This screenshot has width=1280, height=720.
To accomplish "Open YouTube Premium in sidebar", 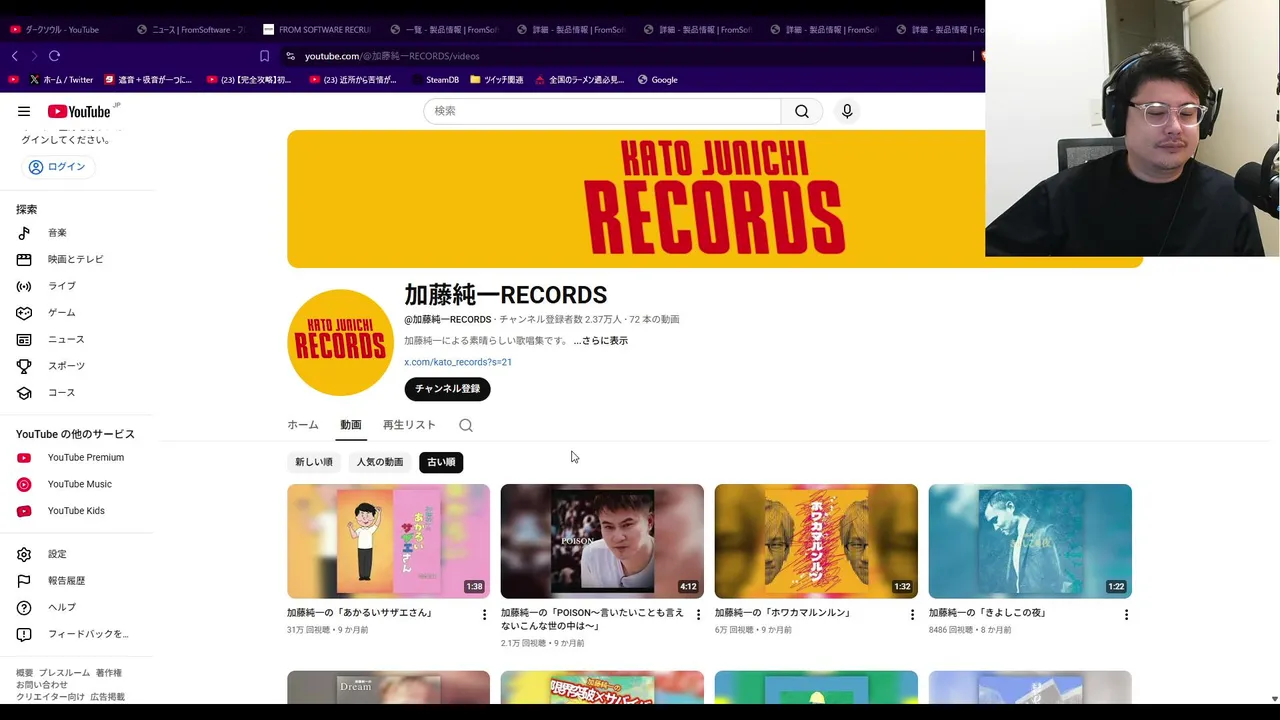I will point(78,457).
